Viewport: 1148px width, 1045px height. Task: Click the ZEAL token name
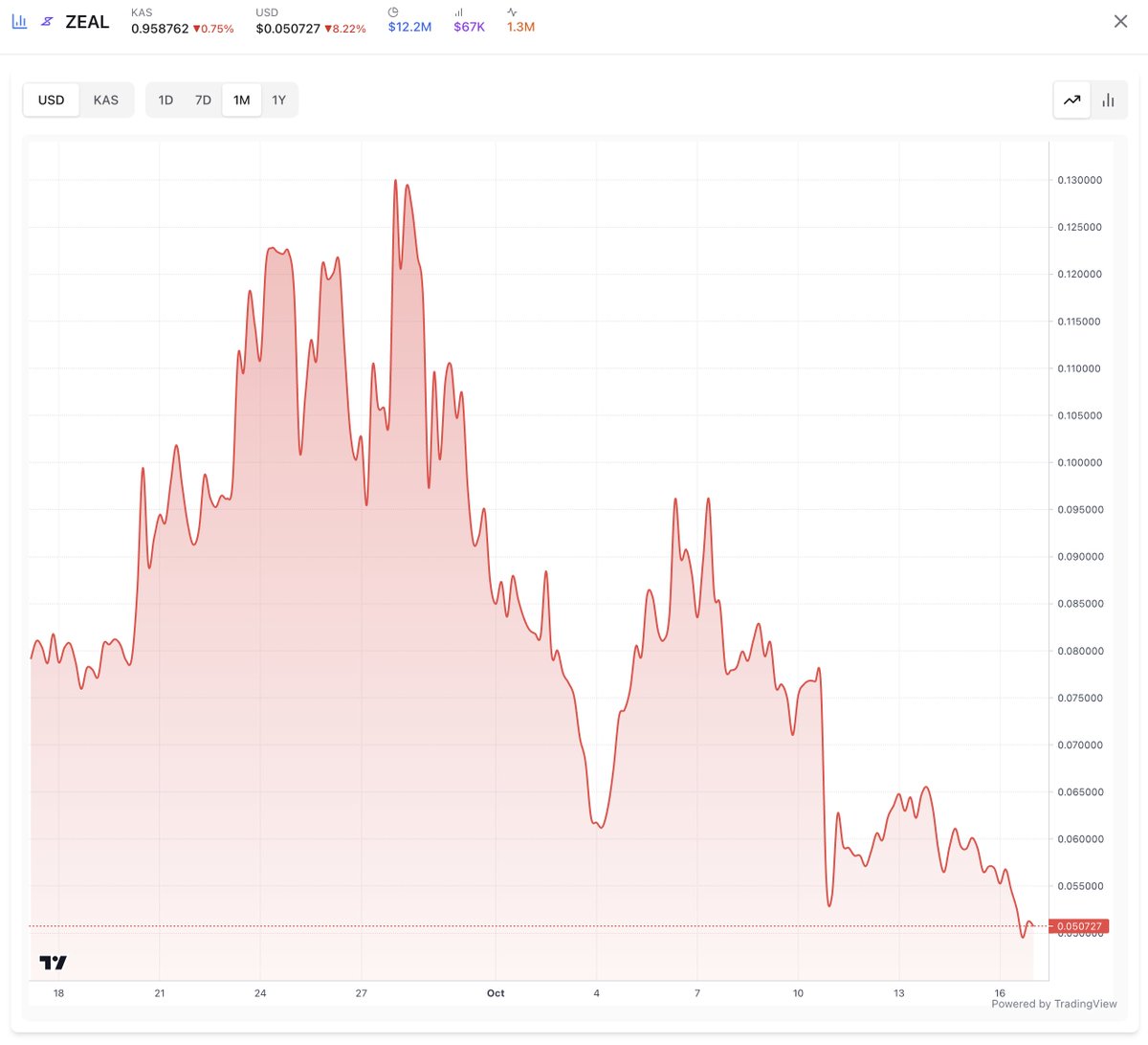[87, 22]
